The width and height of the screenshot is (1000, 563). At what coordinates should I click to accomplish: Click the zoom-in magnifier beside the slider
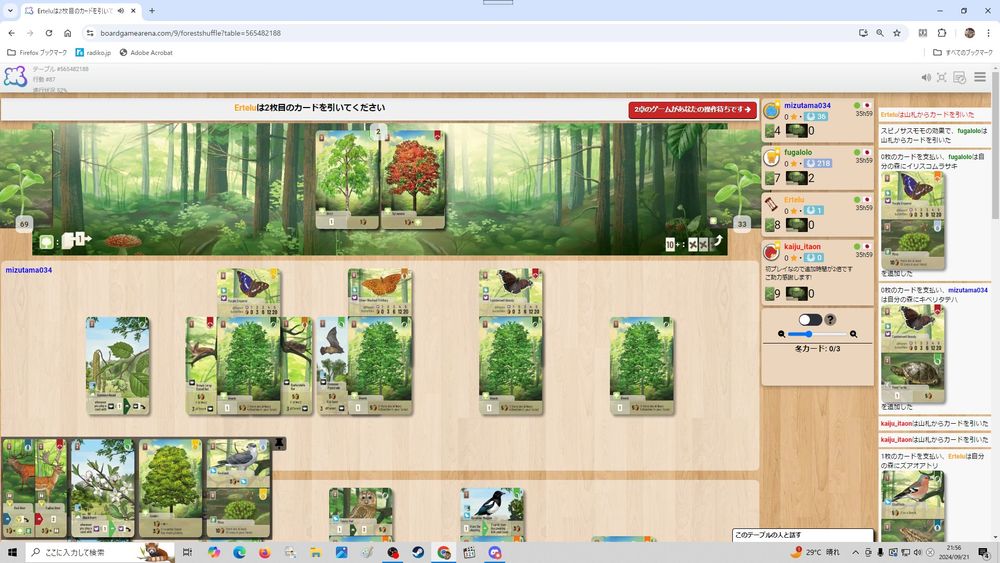tap(853, 334)
